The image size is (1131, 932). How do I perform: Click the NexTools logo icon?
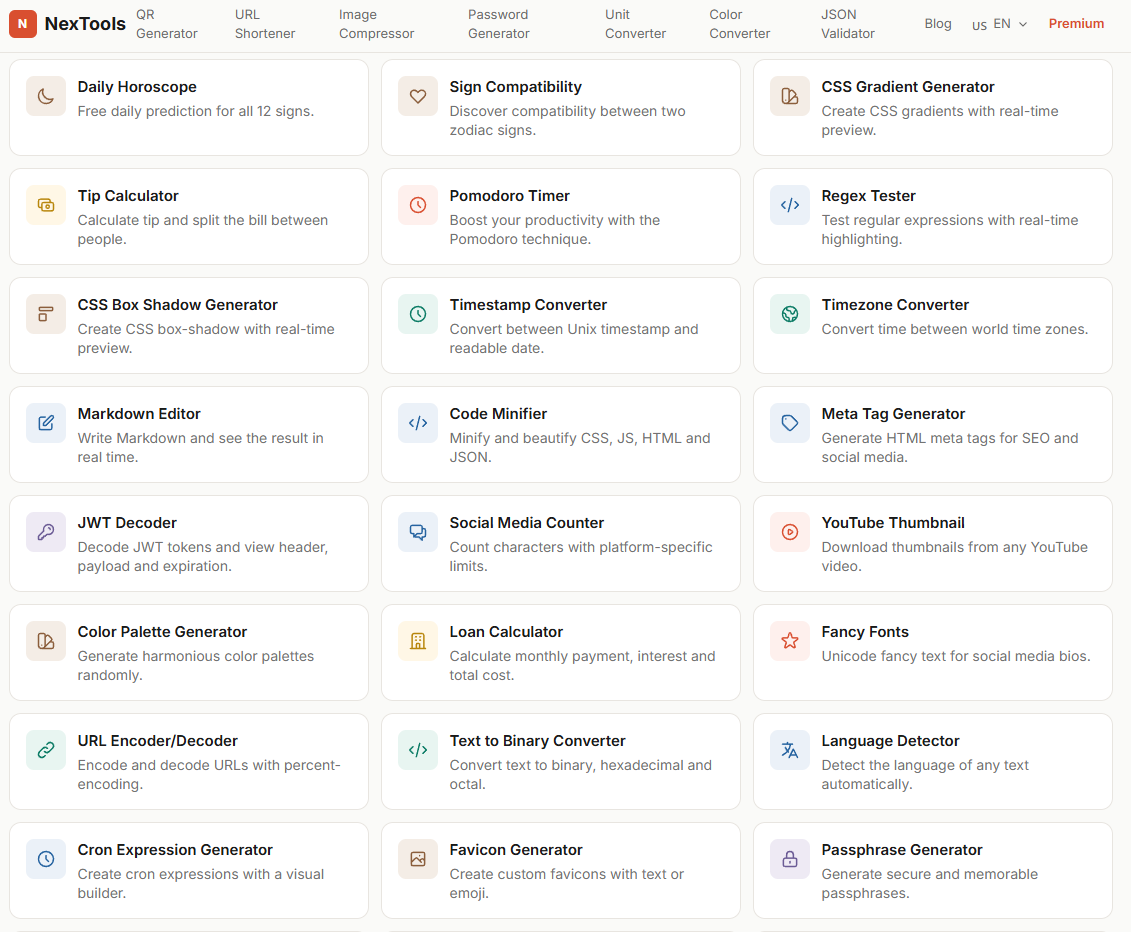click(x=23, y=23)
